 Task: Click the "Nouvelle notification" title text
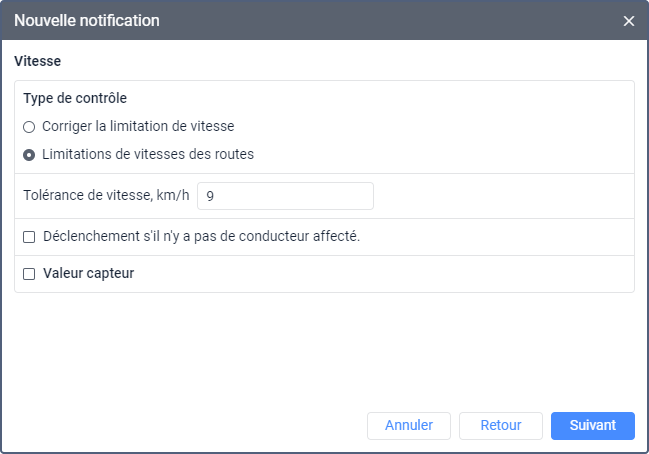tap(86, 21)
